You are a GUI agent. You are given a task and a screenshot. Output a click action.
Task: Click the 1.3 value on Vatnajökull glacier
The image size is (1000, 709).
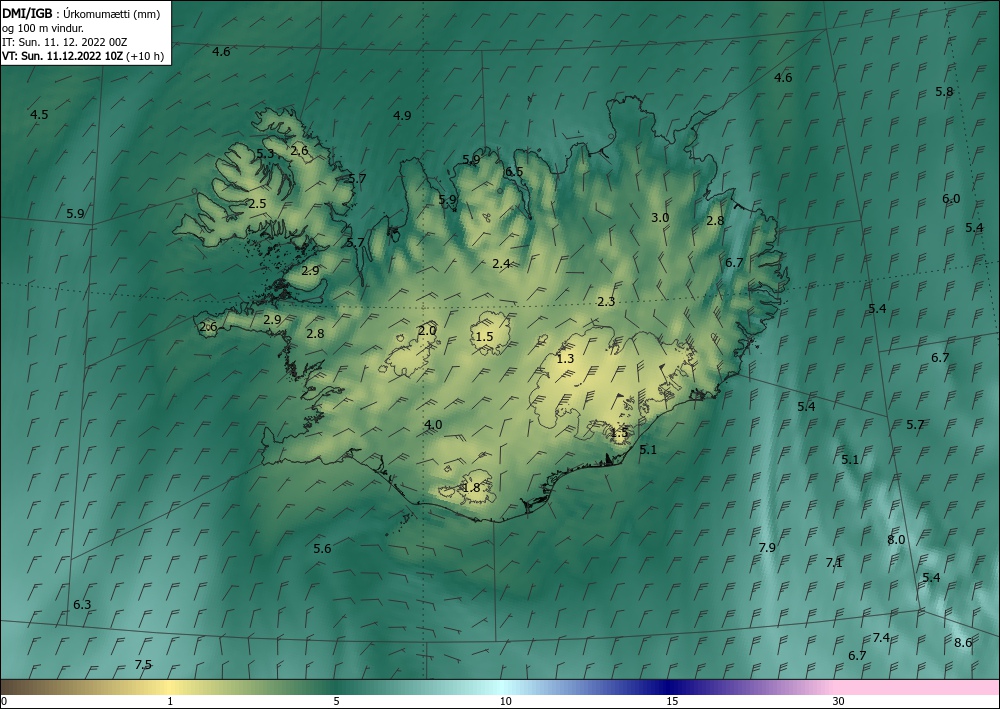(x=565, y=359)
